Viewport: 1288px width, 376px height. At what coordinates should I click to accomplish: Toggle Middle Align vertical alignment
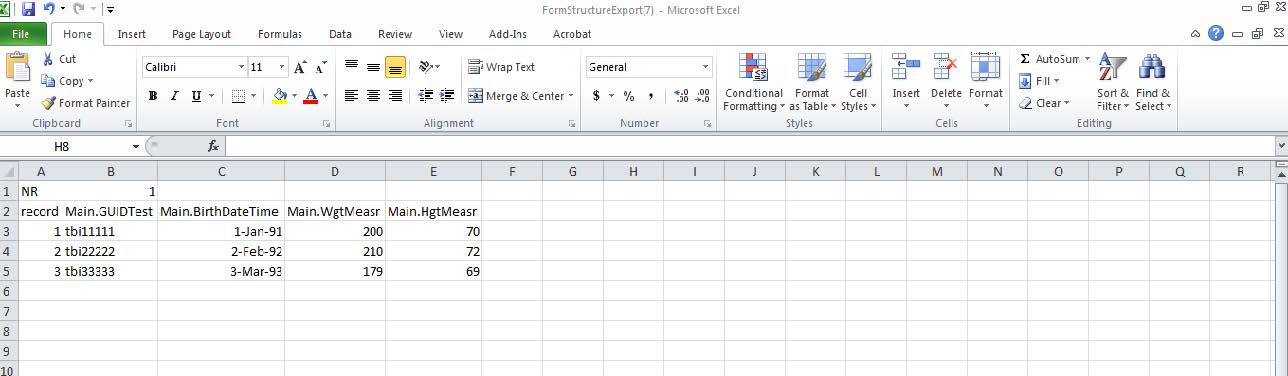pyautogui.click(x=373, y=67)
